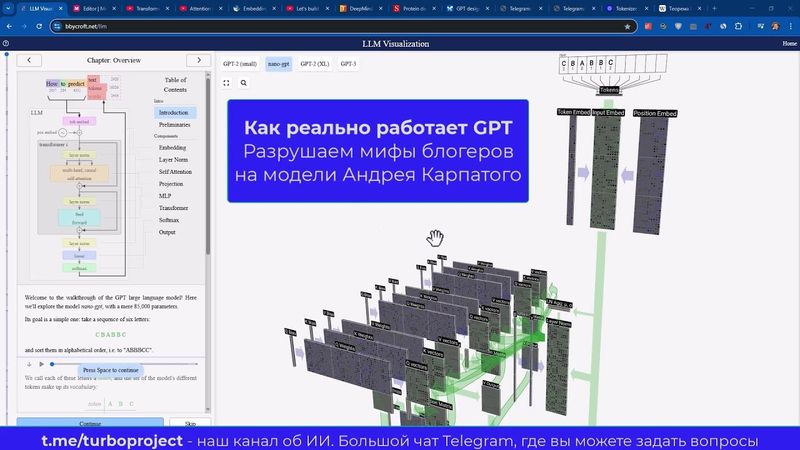Click the Position Embed block label
This screenshot has width=800, height=450.
[x=655, y=113]
